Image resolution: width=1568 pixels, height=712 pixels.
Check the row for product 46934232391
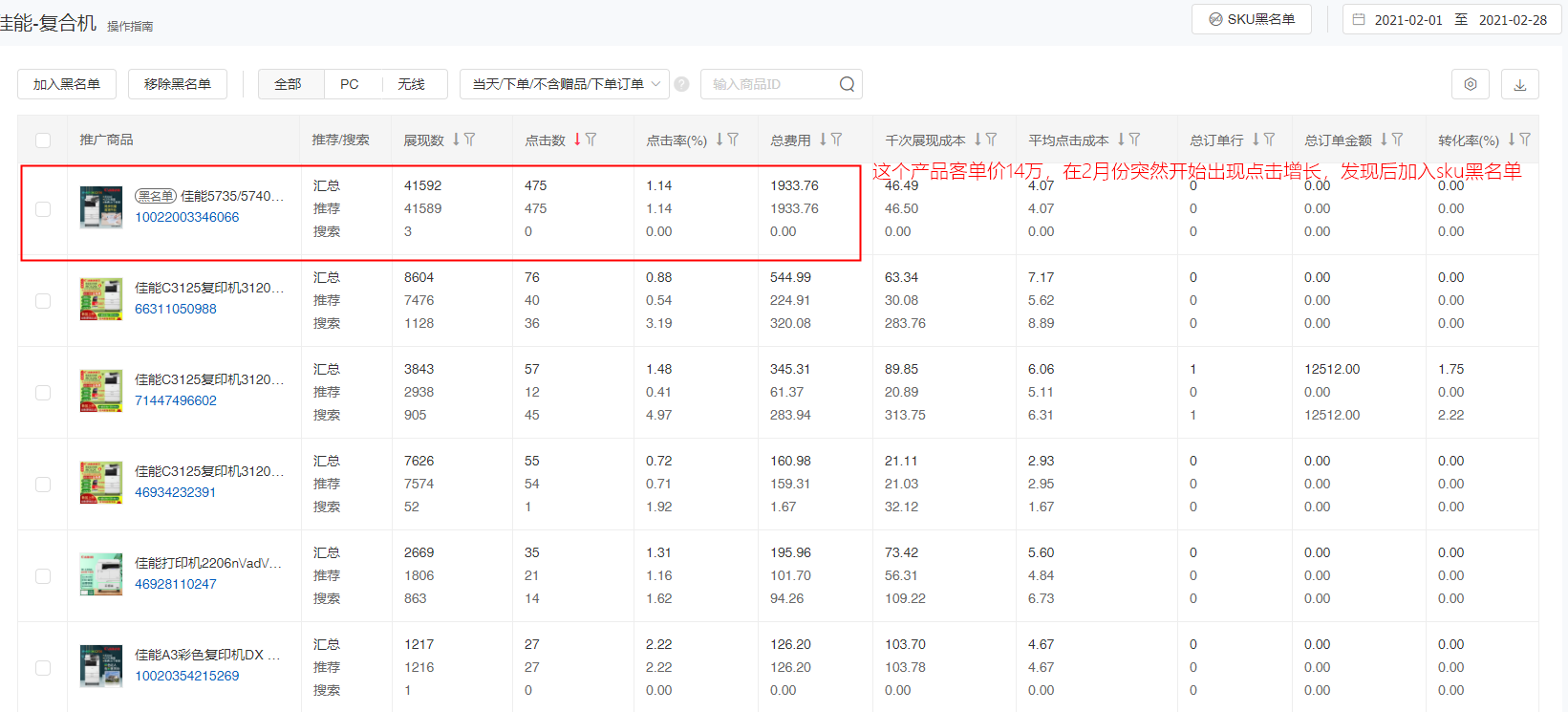coord(43,484)
